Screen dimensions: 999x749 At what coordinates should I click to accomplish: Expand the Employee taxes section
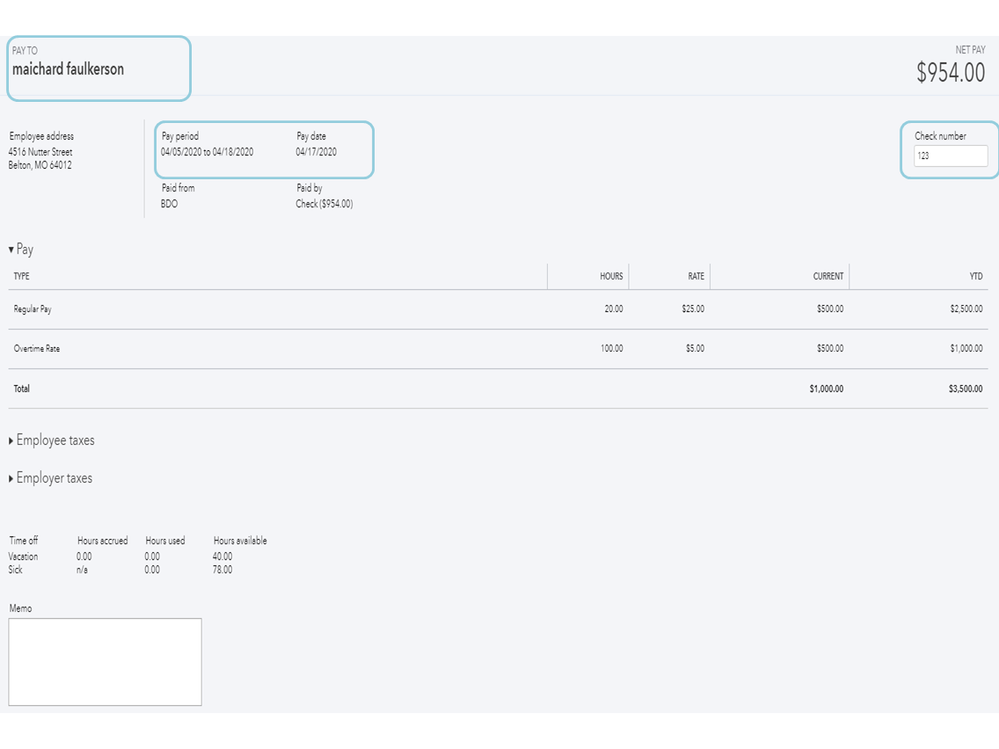[x=12, y=441]
